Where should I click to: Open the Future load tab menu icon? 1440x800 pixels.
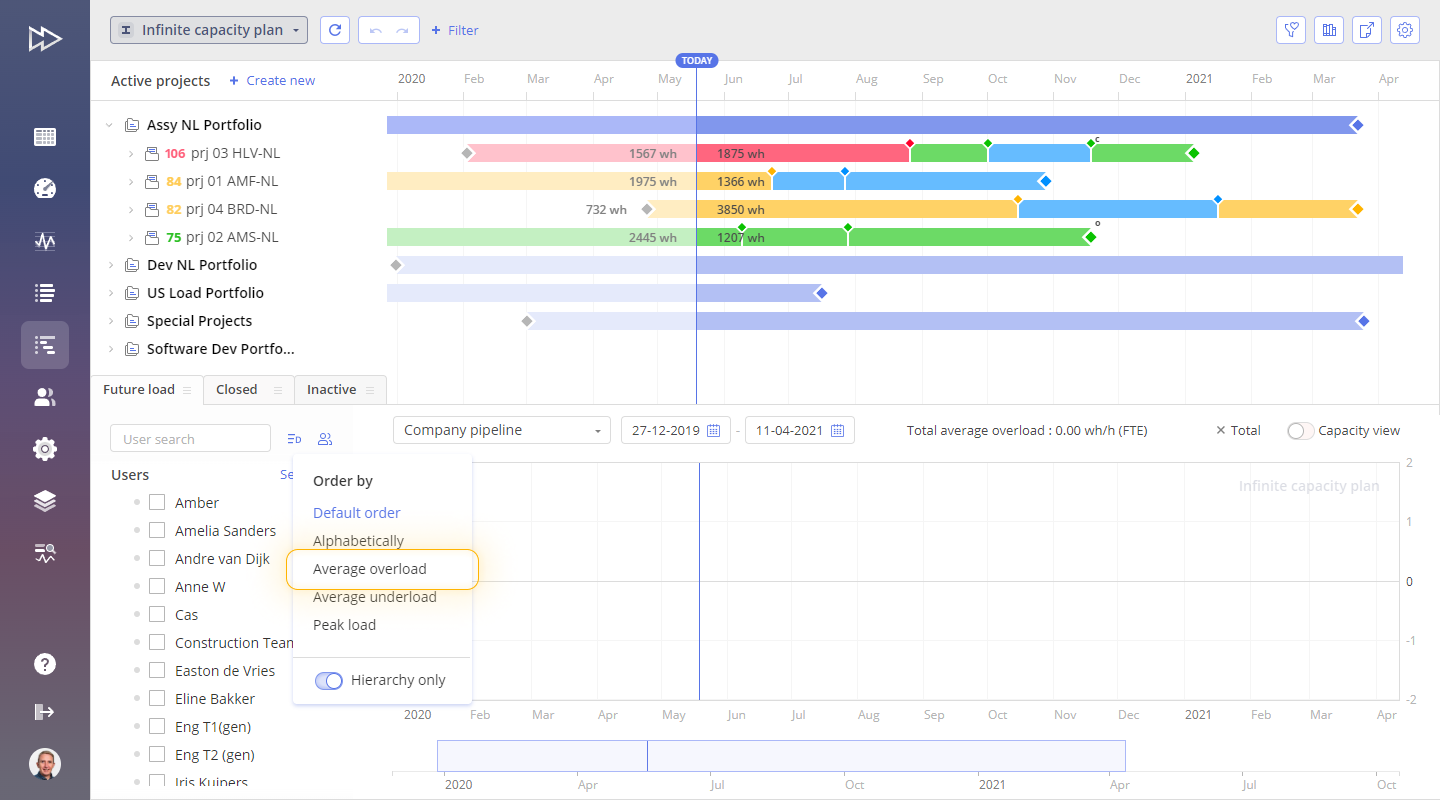tap(187, 390)
